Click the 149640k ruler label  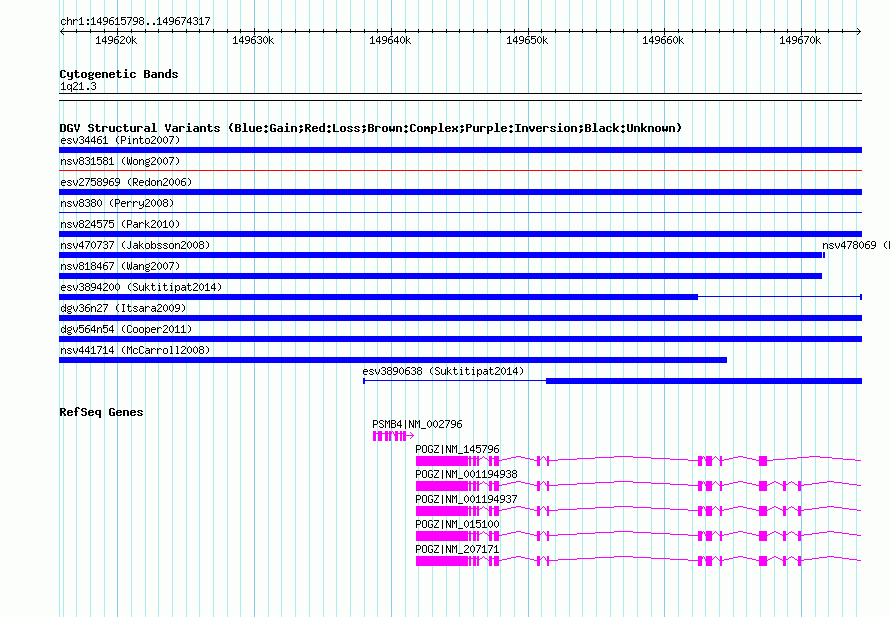389,40
